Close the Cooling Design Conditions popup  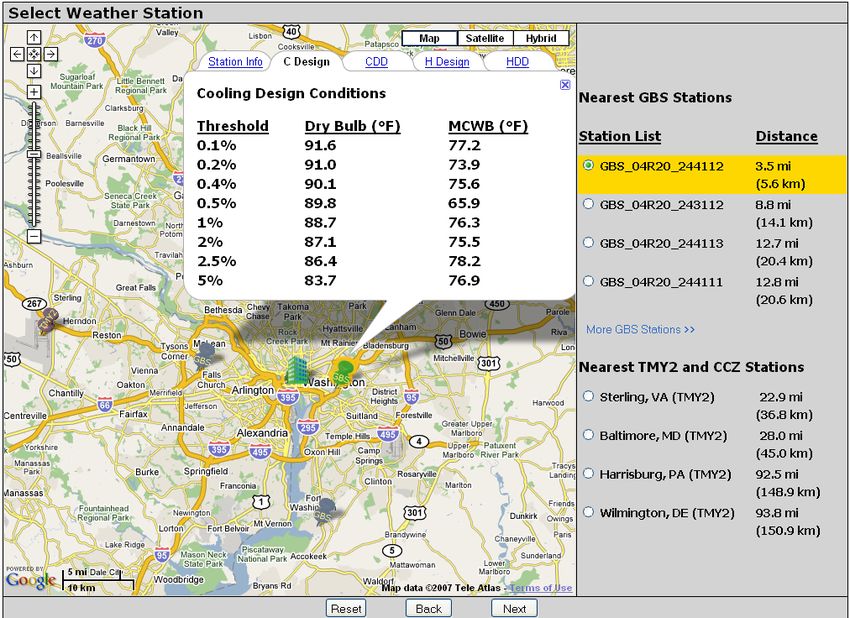pyautogui.click(x=565, y=85)
